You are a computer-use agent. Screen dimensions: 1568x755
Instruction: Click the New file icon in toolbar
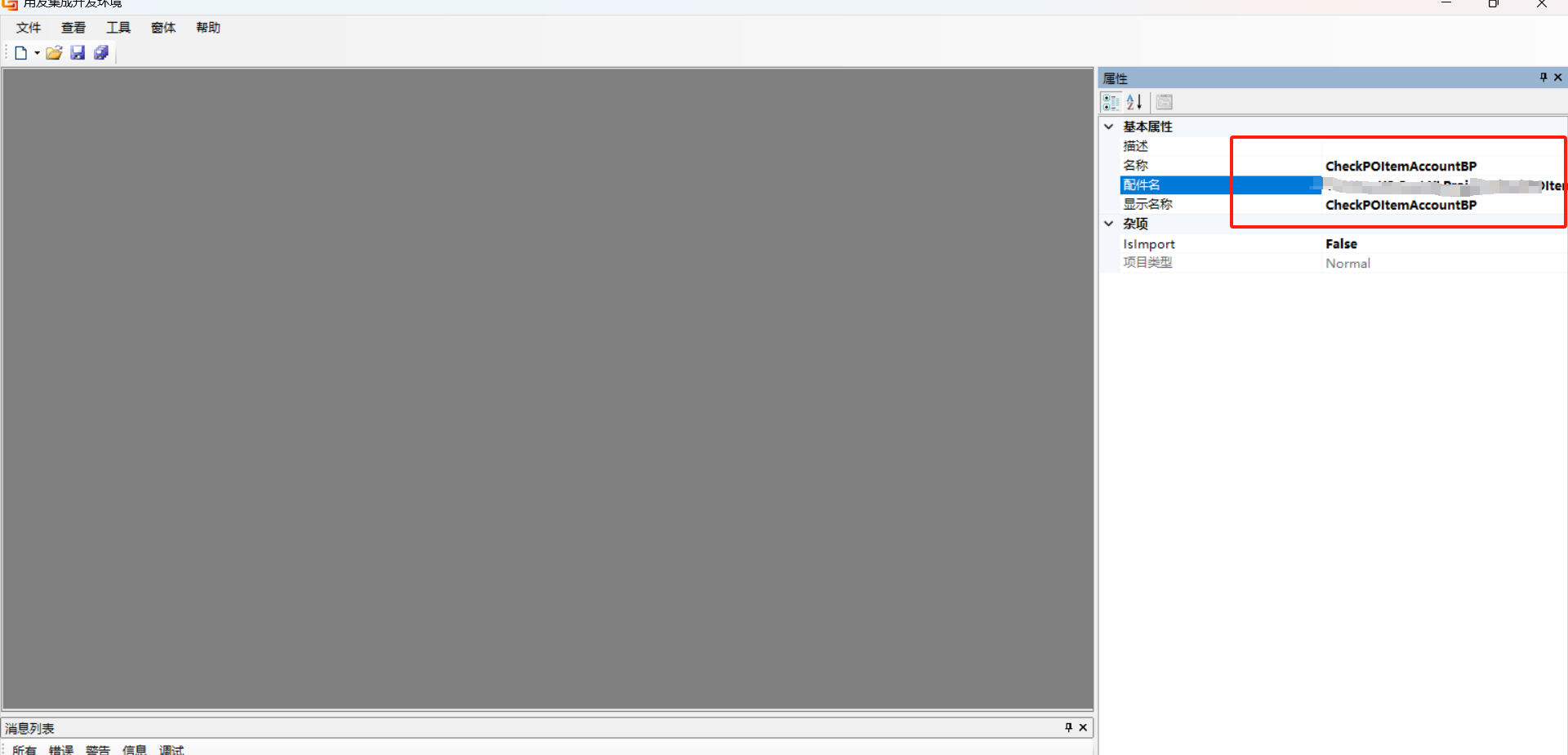20,53
